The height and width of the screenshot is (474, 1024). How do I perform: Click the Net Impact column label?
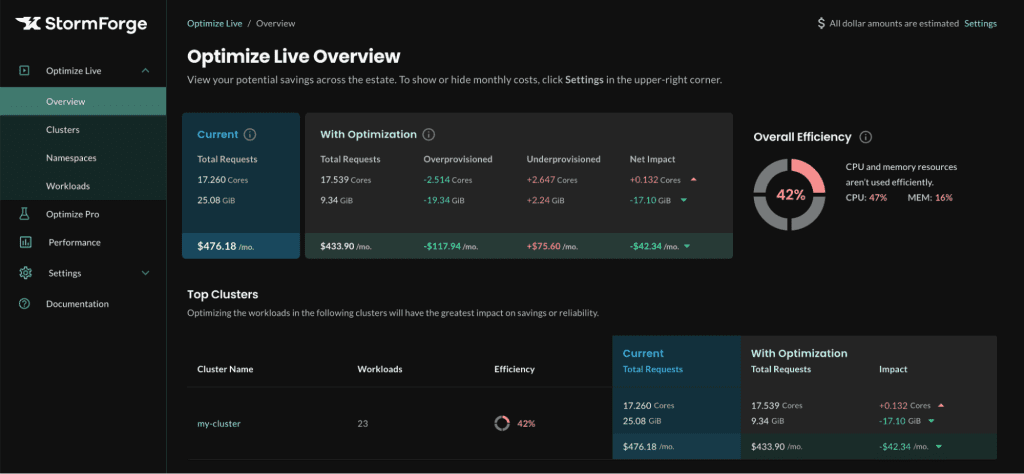[x=652, y=159]
